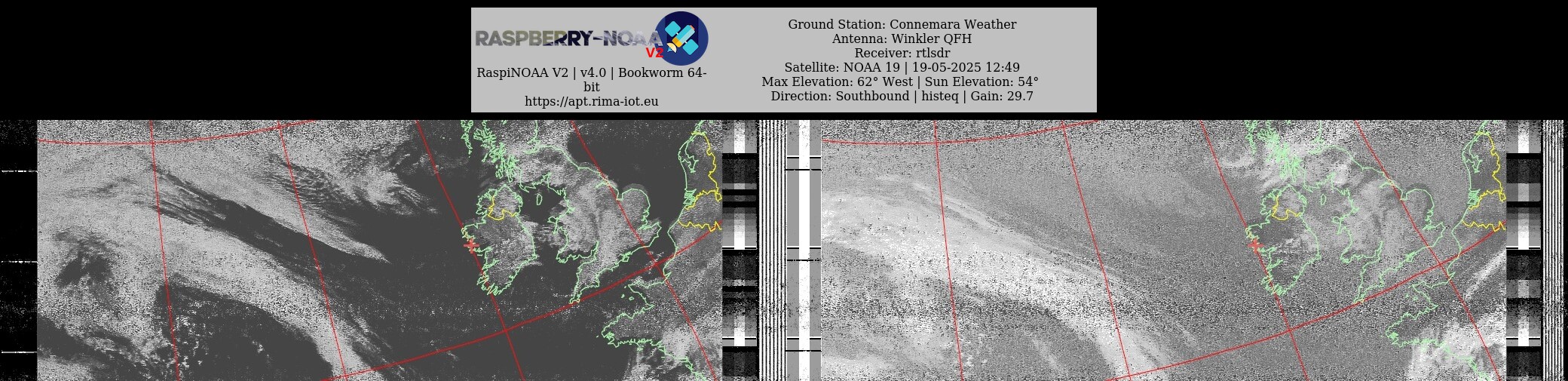The width and height of the screenshot is (1568, 381).
Task: Click 'Direction: Southbound | histeq | Gain: 29.7' line
Action: click(902, 96)
